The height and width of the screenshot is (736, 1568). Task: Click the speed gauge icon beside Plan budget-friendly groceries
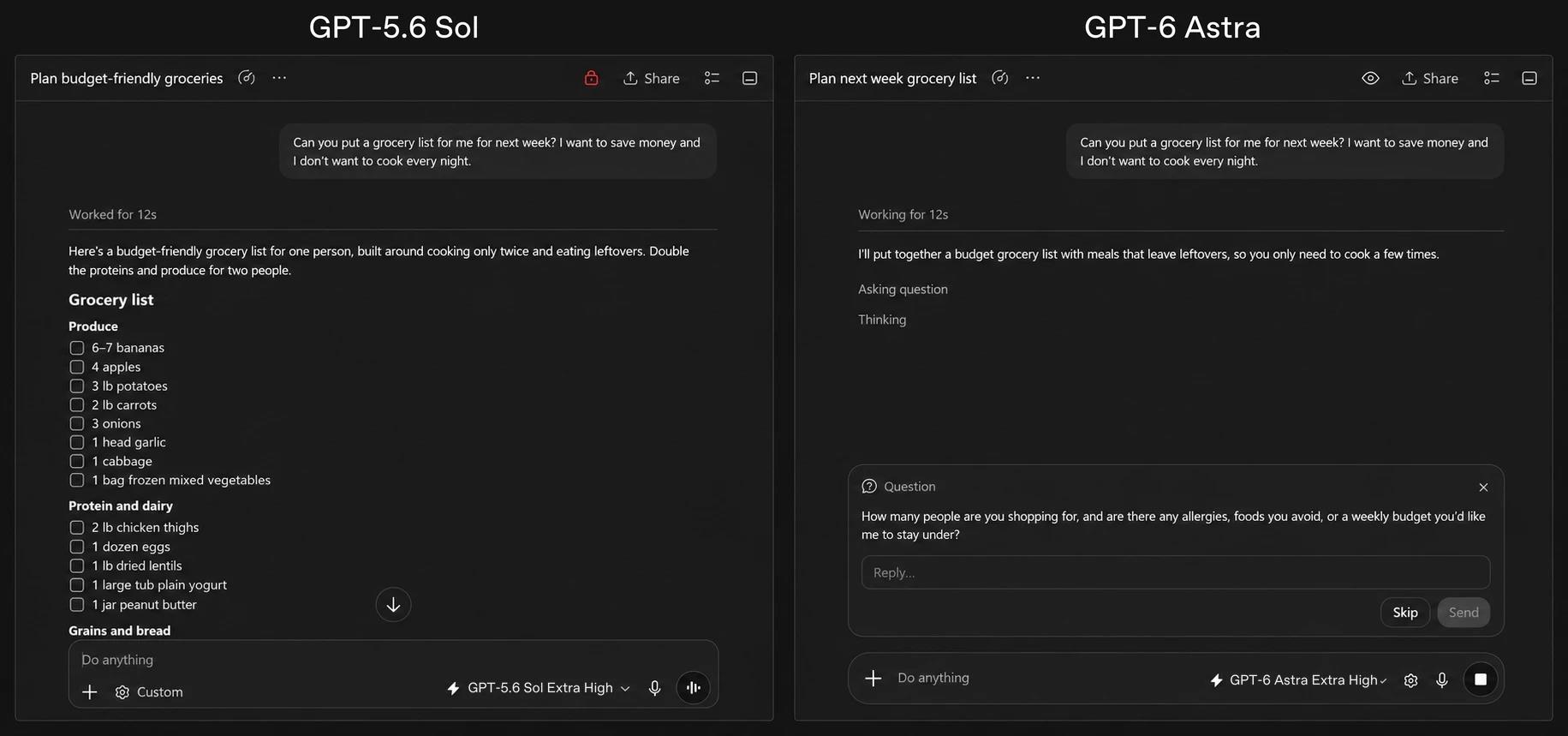click(x=247, y=78)
